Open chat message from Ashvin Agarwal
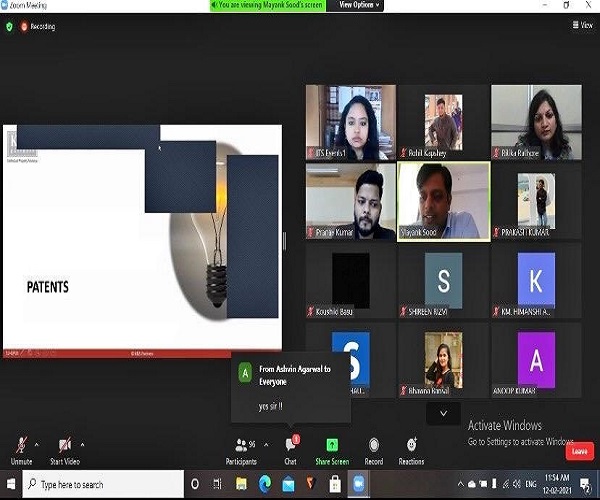Viewport: 600px width, 500px height. tap(290, 387)
